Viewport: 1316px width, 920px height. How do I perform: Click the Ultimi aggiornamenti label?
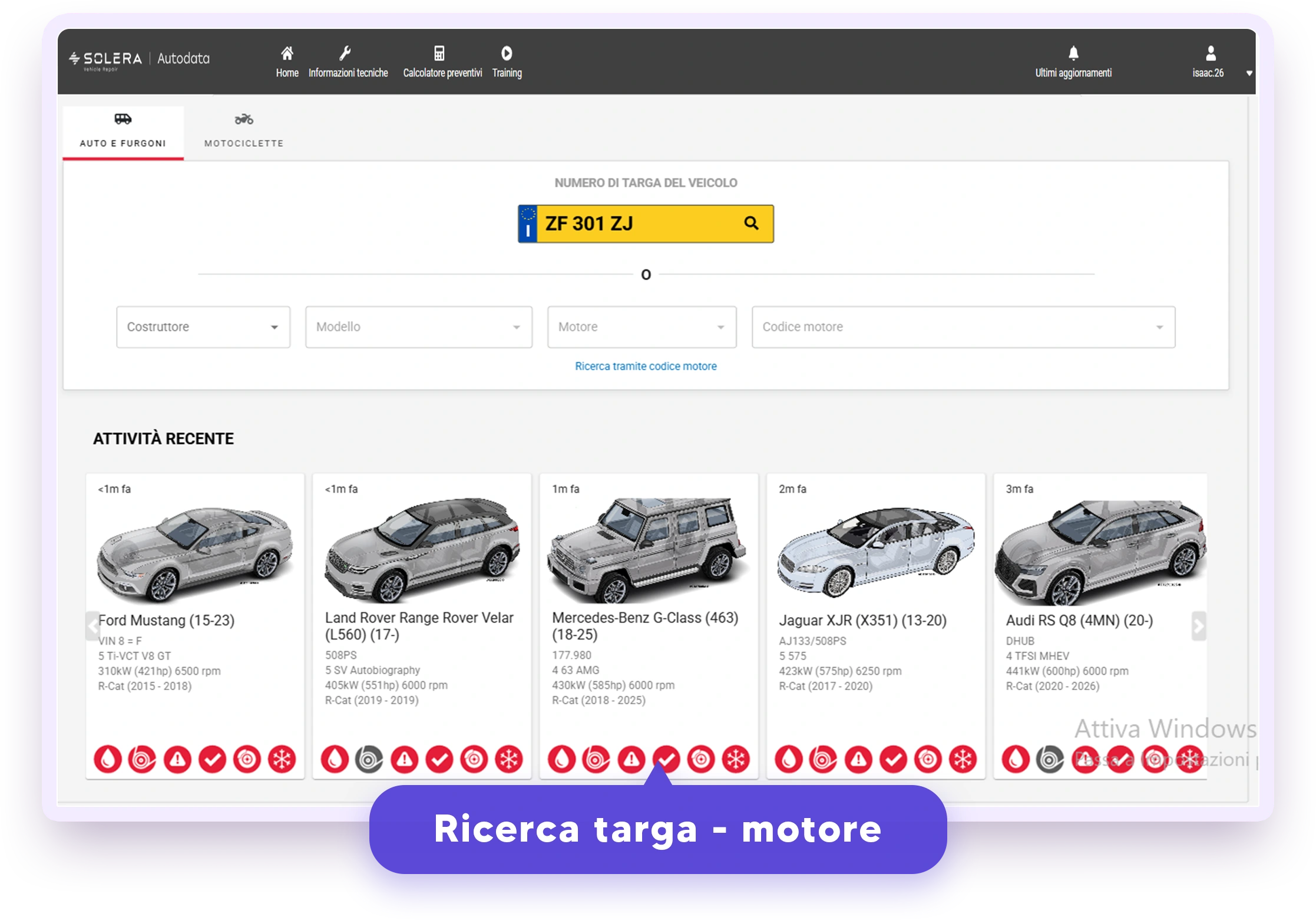pyautogui.click(x=1073, y=73)
